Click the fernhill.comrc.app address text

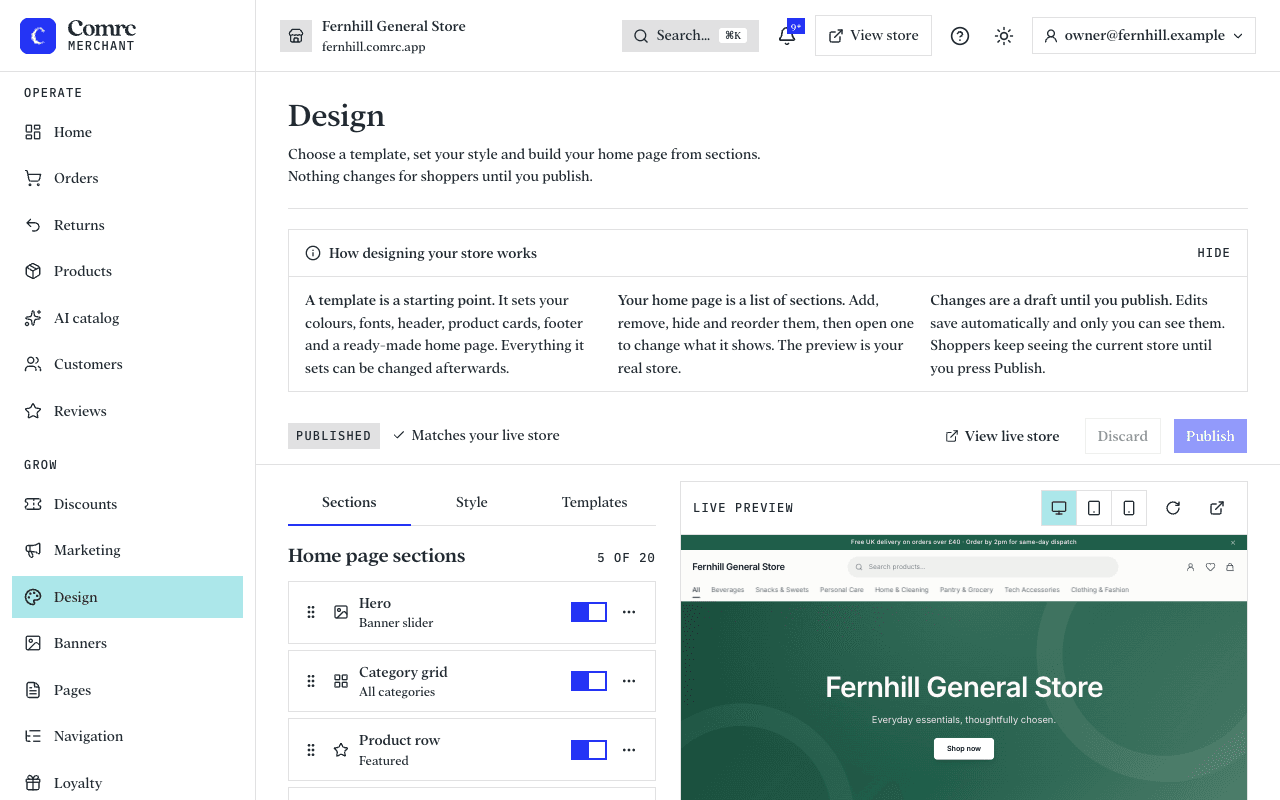[x=374, y=47]
